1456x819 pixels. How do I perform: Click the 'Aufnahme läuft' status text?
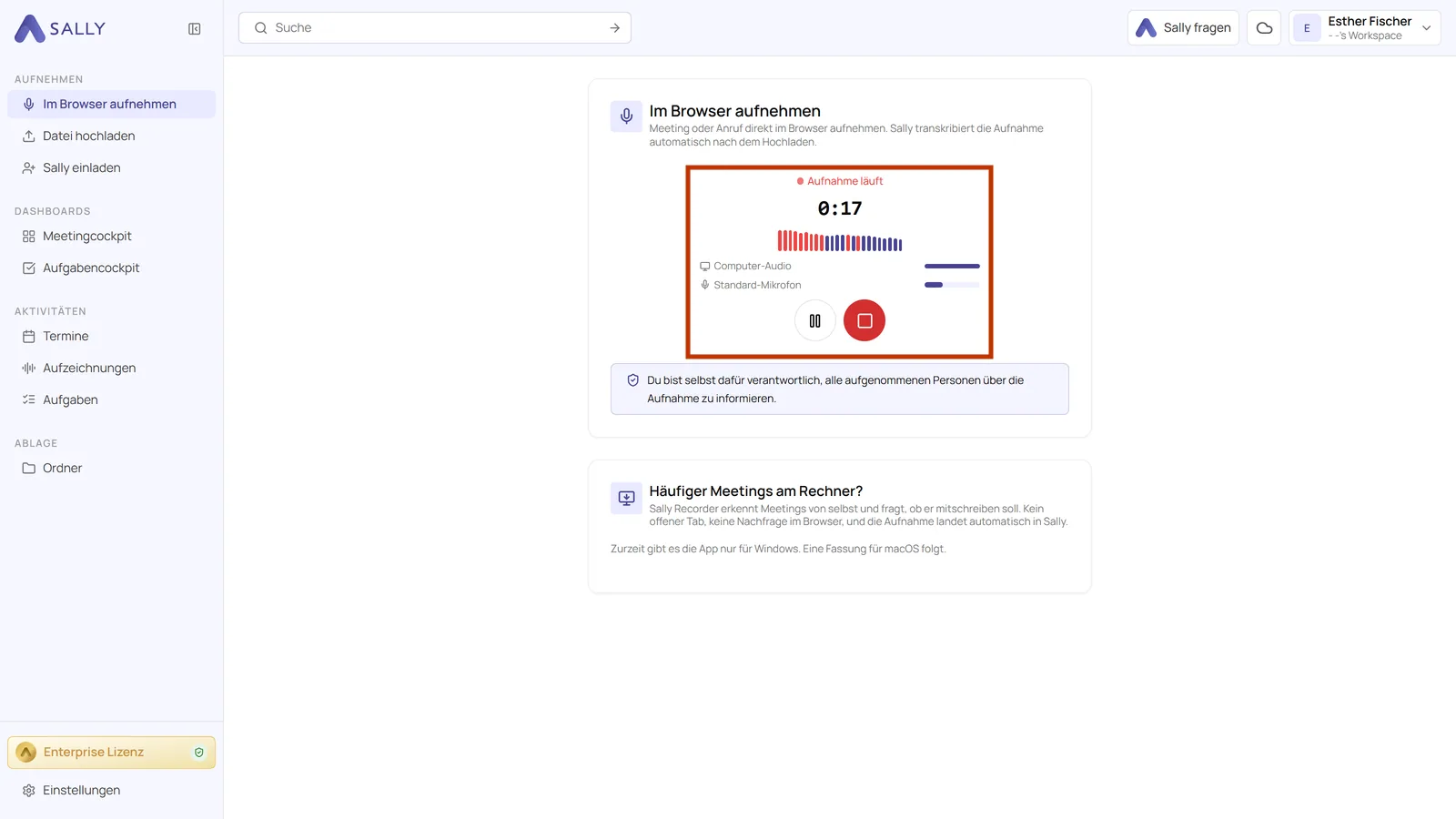tap(845, 181)
